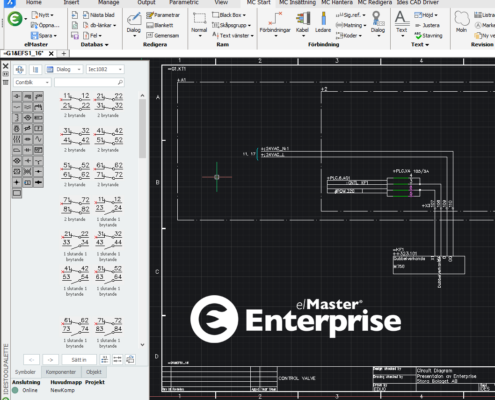This screenshot has width=495, height=400.
Task: Select the 31-32 / 41-42 2 brytande symbol
Action: click(75, 139)
